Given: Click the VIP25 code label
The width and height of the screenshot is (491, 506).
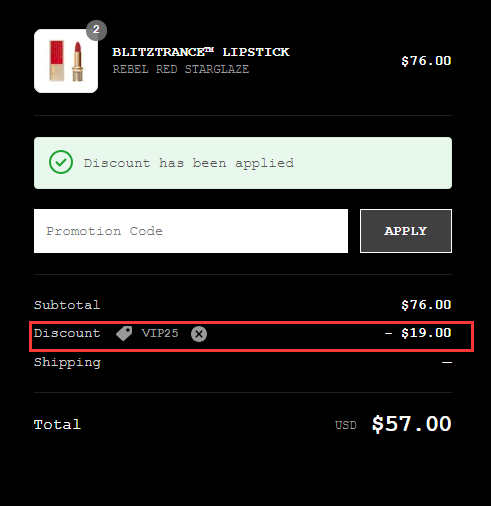Looking at the screenshot, I should pyautogui.click(x=160, y=333).
